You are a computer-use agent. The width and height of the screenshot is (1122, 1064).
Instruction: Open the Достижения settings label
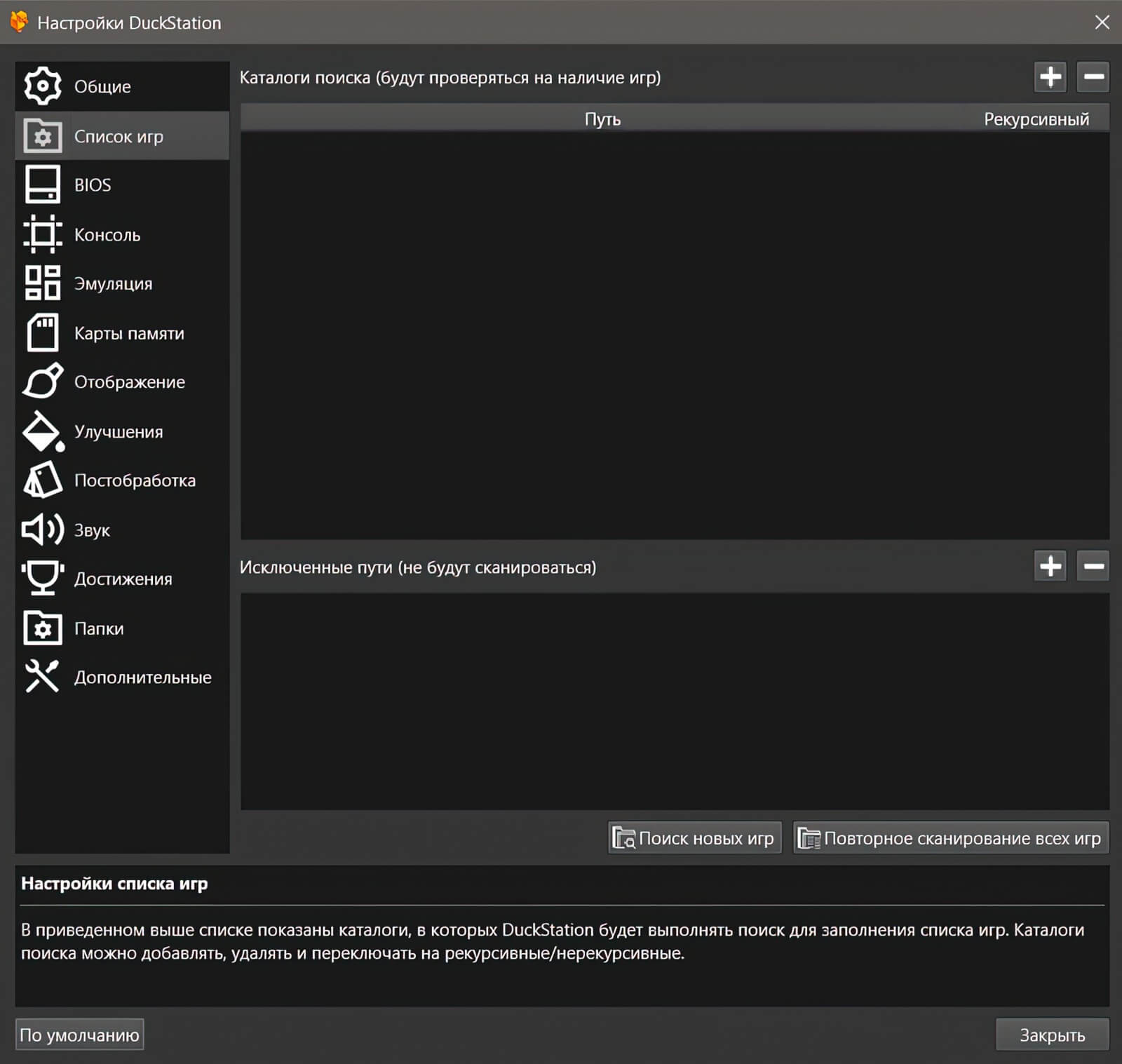pyautogui.click(x=123, y=579)
